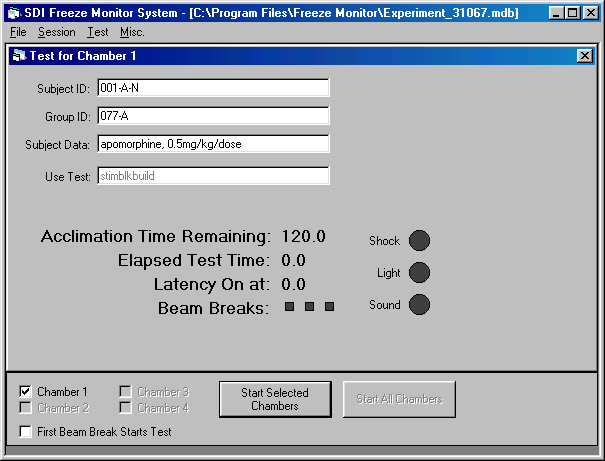
Task: Click the middle Beam Breaks square
Action: (x=309, y=307)
